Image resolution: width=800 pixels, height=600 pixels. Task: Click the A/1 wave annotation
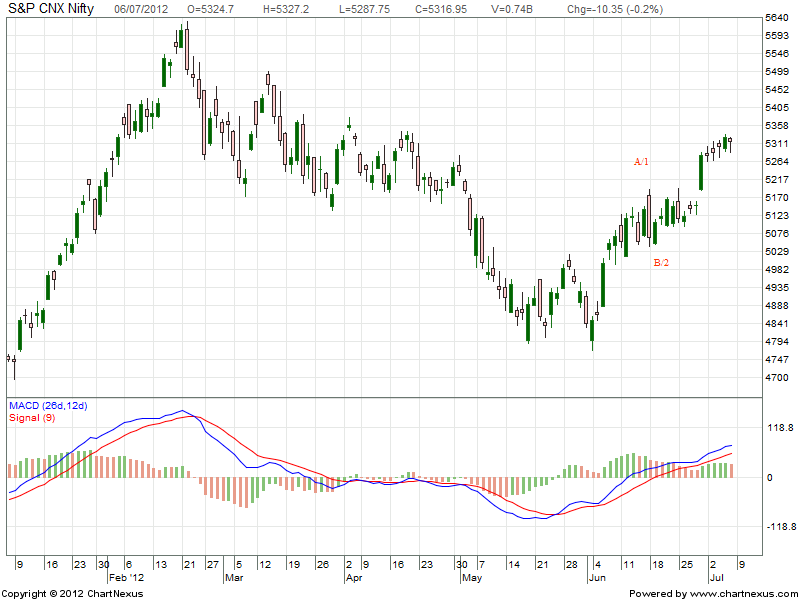pyautogui.click(x=641, y=162)
